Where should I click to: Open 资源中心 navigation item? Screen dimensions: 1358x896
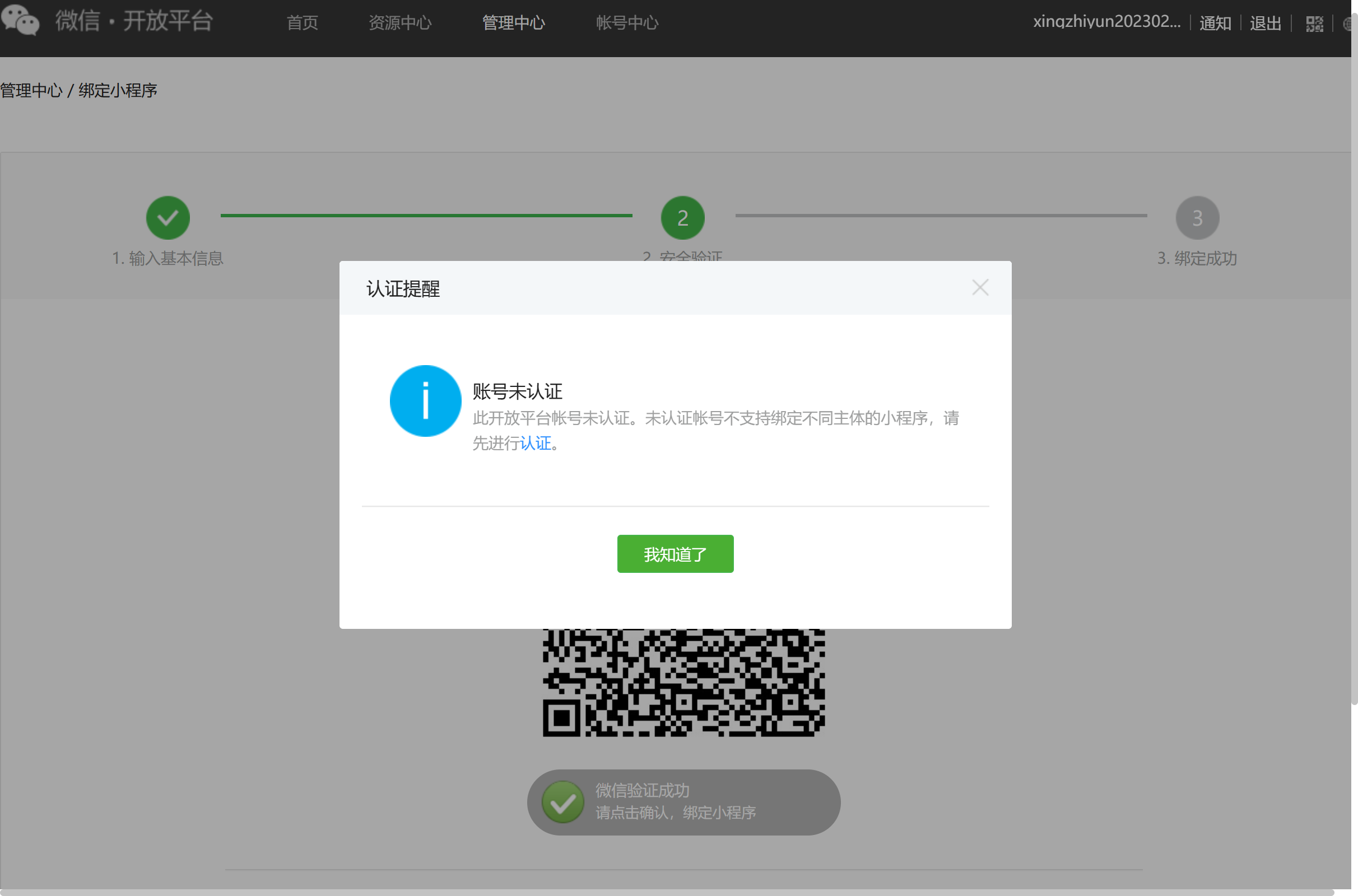[x=400, y=23]
